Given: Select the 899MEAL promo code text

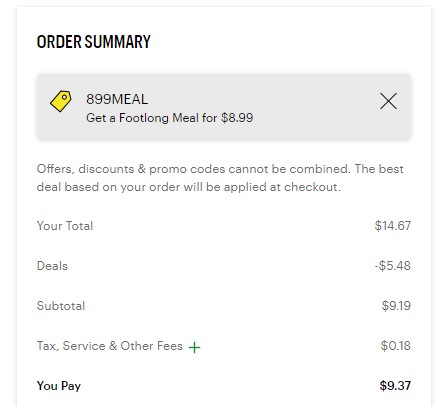Looking at the screenshot, I should [117, 99].
